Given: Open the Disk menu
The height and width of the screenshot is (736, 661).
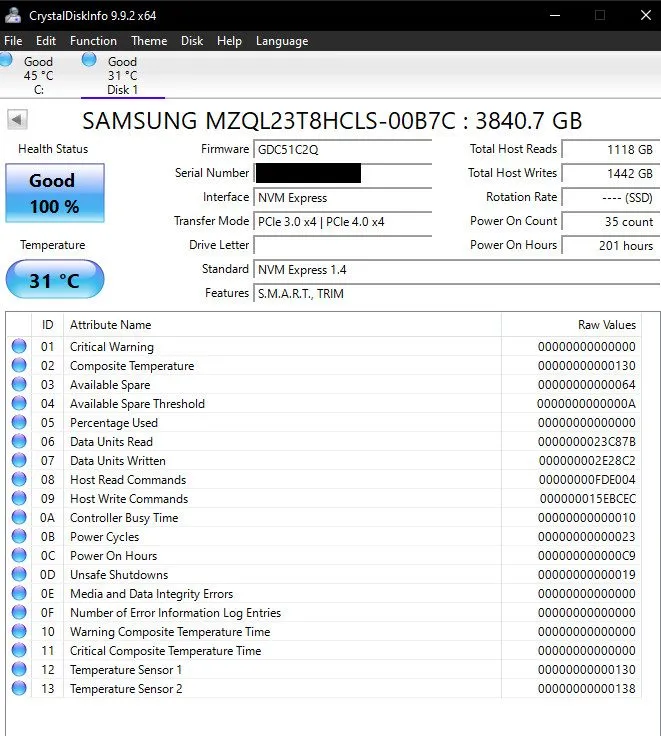Looking at the screenshot, I should (192, 41).
